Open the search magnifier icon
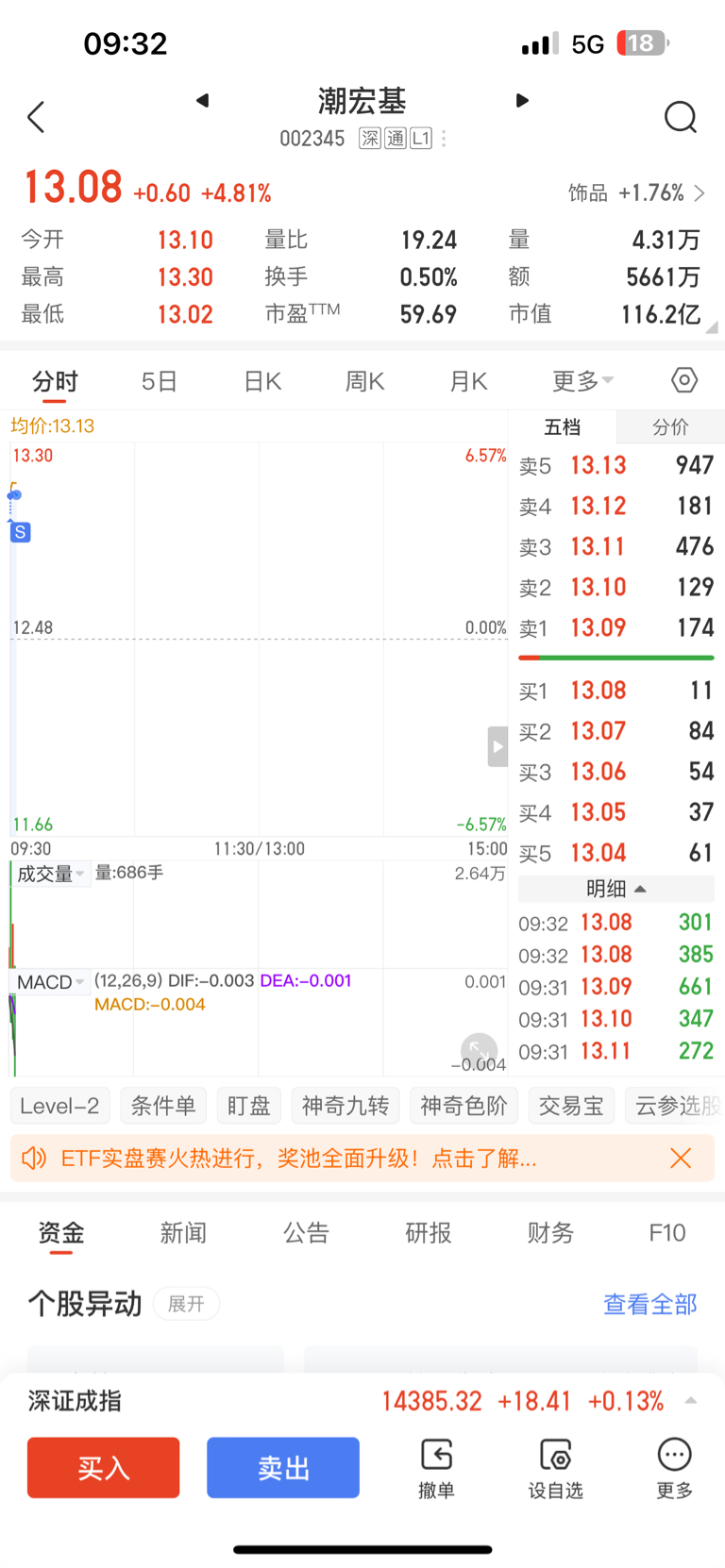 point(681,118)
